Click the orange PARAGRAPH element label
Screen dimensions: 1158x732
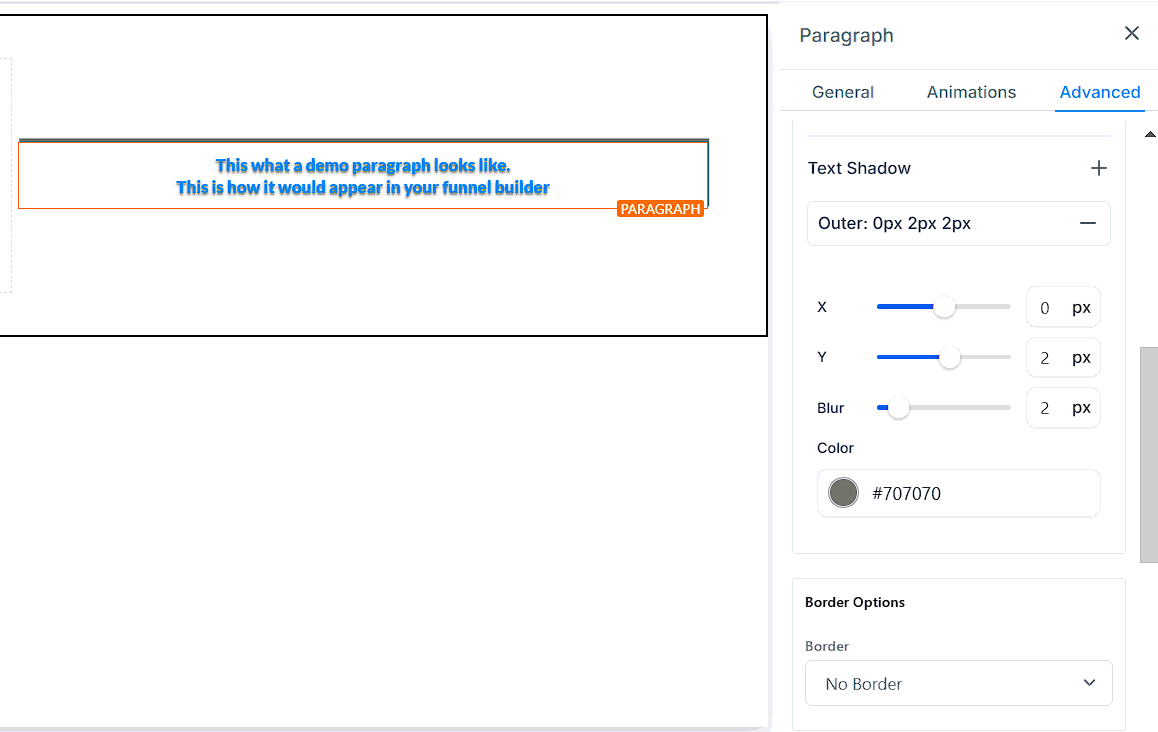click(x=660, y=209)
